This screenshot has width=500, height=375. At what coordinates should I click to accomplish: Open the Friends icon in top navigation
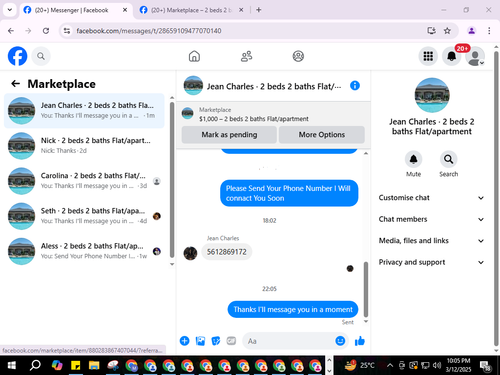pyautogui.click(x=246, y=56)
